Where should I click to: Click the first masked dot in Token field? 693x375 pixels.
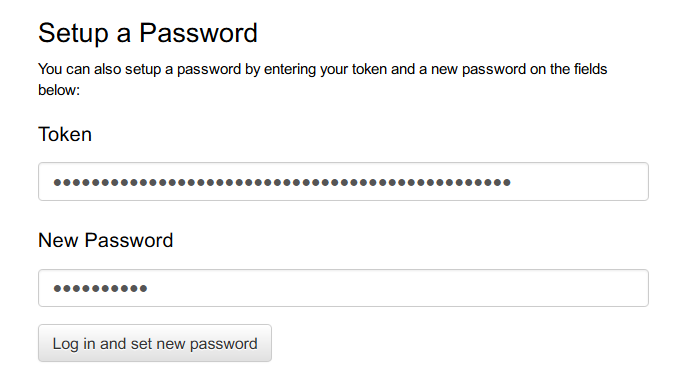coord(57,182)
